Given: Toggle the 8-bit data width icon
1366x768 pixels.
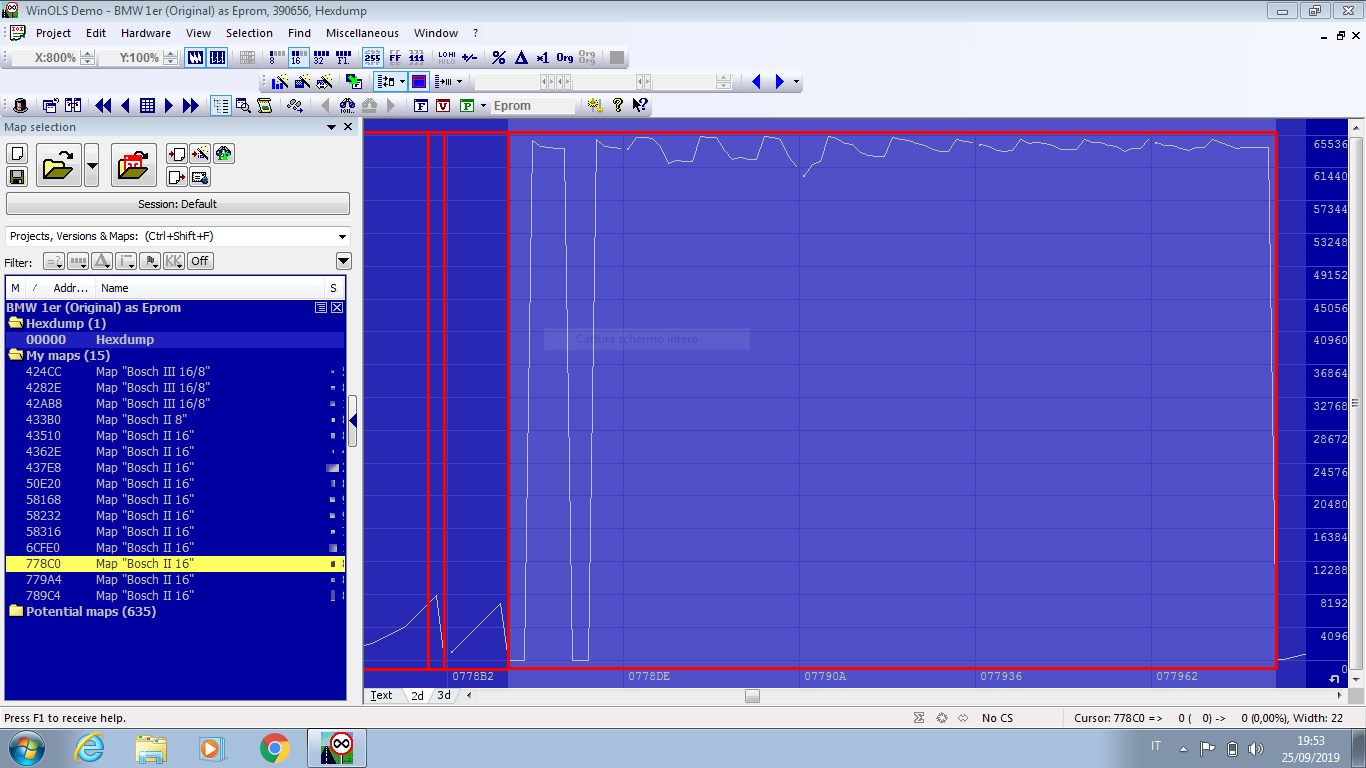Looking at the screenshot, I should (273, 58).
